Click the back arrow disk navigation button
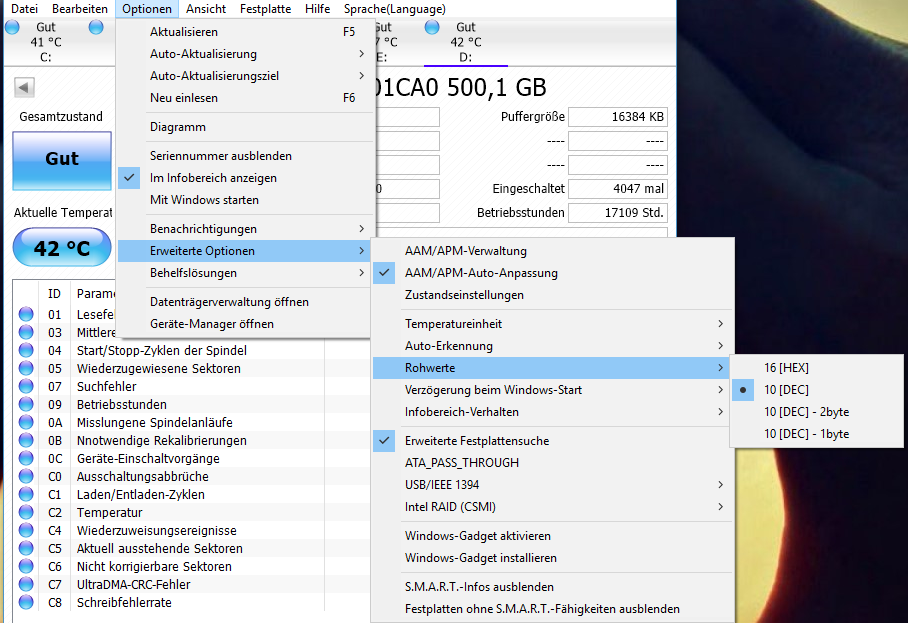 coord(24,87)
